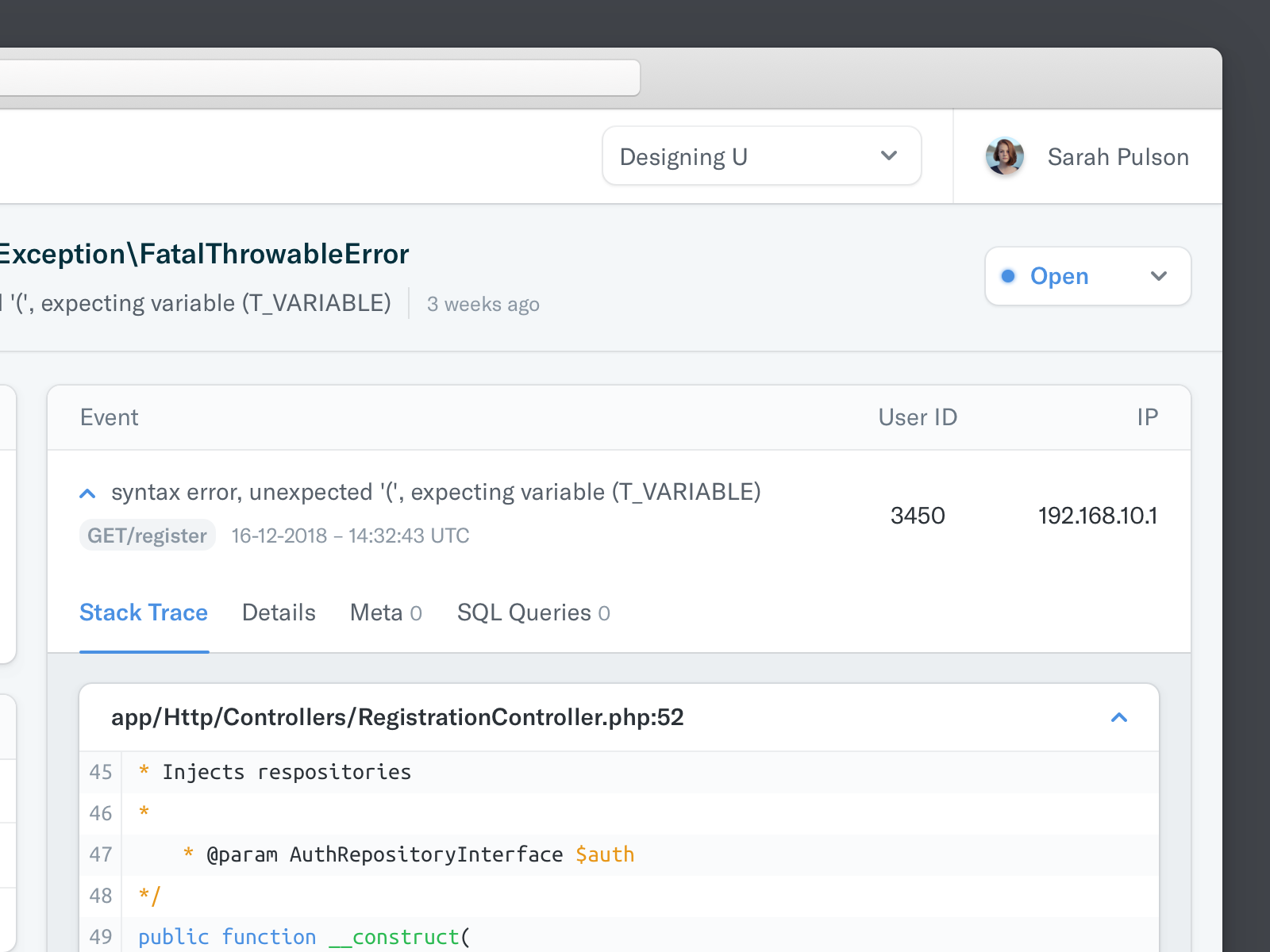Click the blue collapse chevron beside syntax error

point(87,493)
